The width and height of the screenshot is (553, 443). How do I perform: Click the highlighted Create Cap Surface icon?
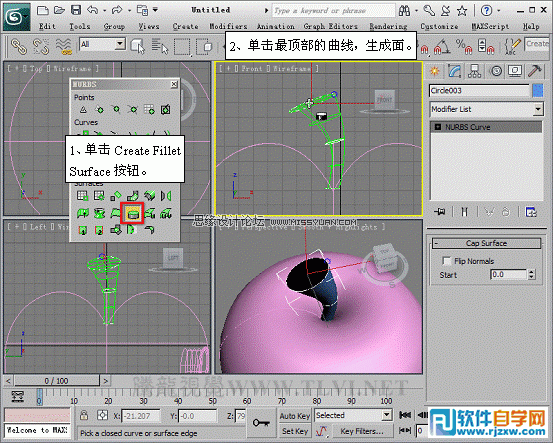132,213
